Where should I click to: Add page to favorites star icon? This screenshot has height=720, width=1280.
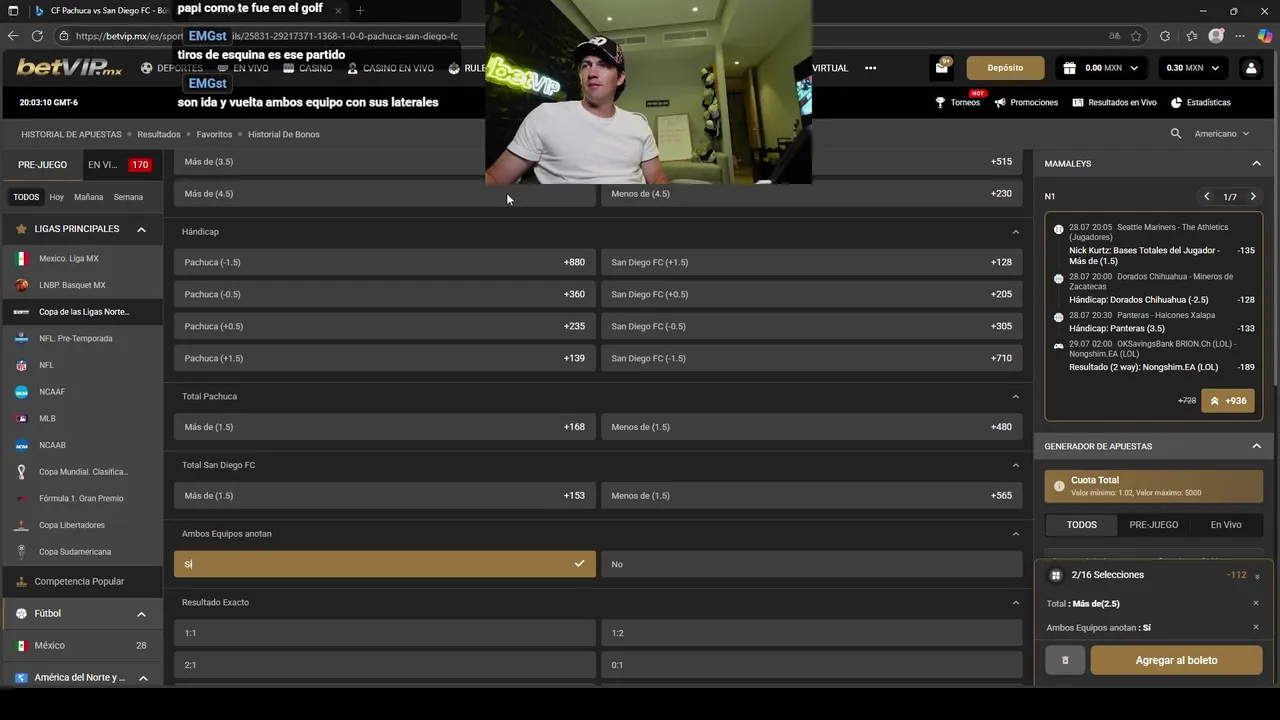pyautogui.click(x=1136, y=36)
